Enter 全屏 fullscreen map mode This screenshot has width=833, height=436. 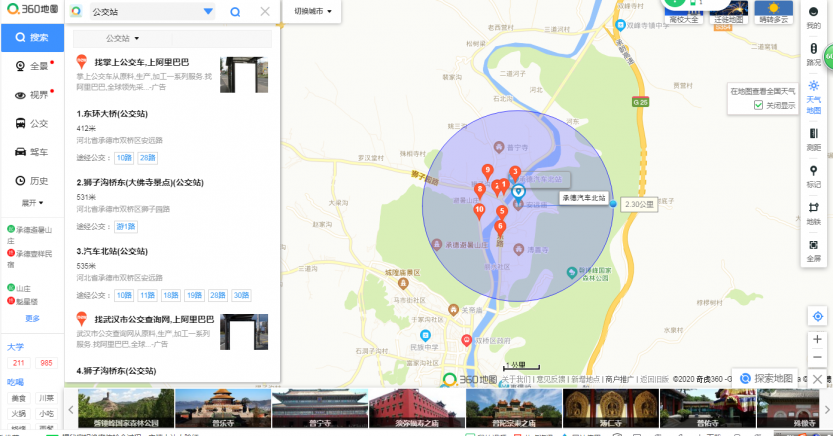813,248
